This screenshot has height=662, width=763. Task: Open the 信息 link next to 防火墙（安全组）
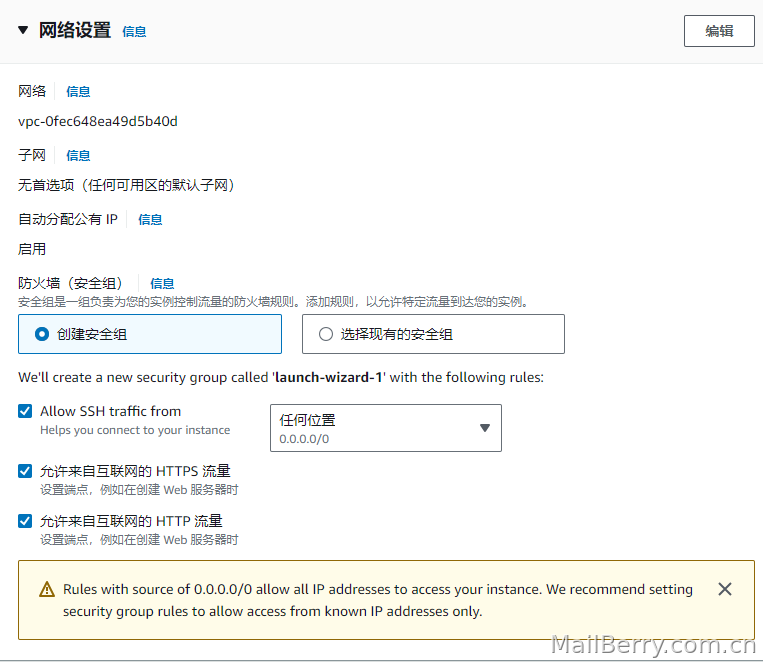point(162,284)
